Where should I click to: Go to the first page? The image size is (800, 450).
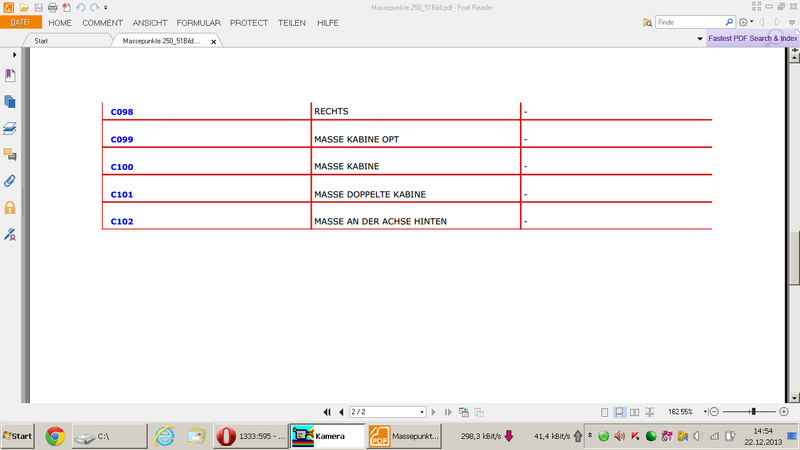pos(327,412)
